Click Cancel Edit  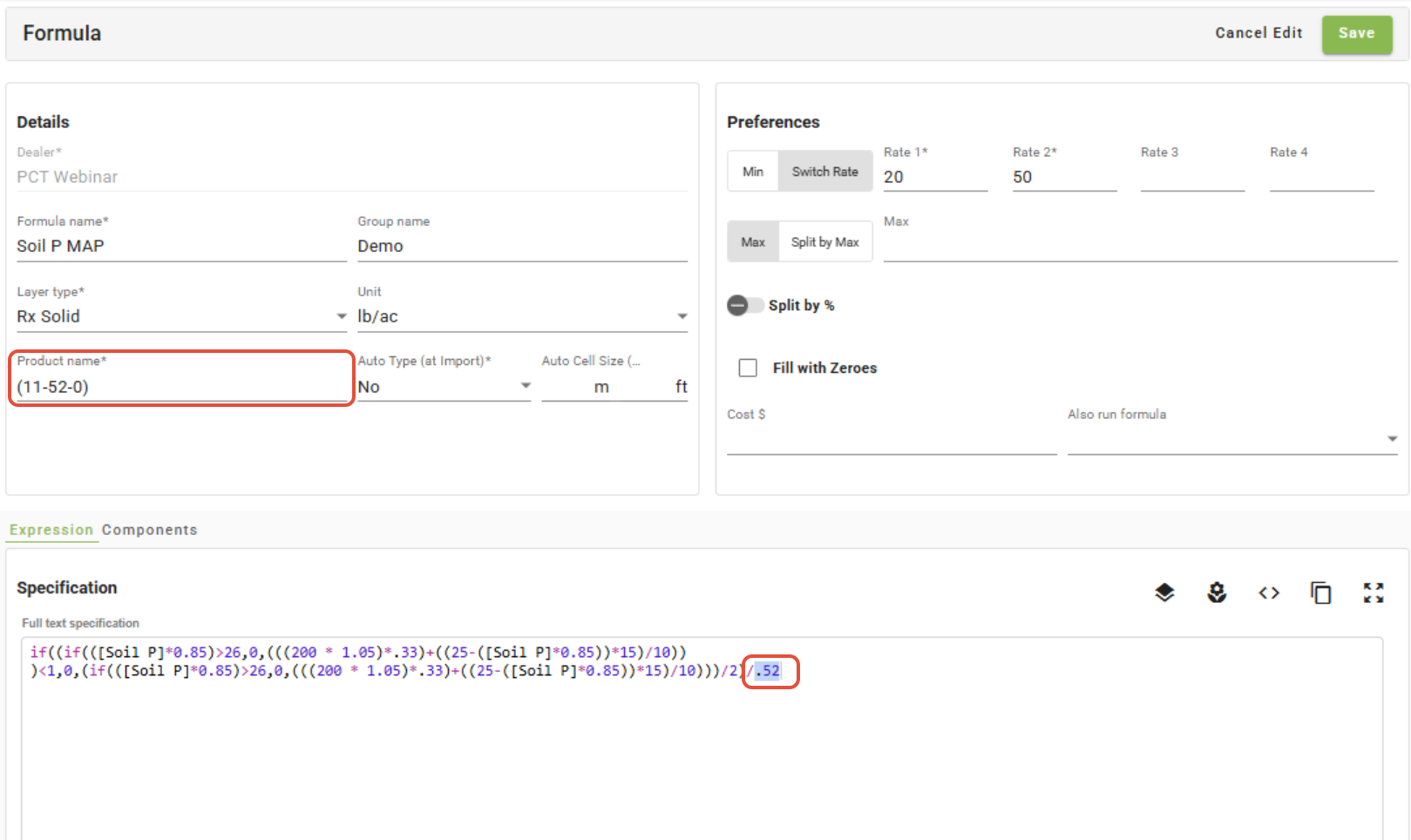click(1258, 33)
